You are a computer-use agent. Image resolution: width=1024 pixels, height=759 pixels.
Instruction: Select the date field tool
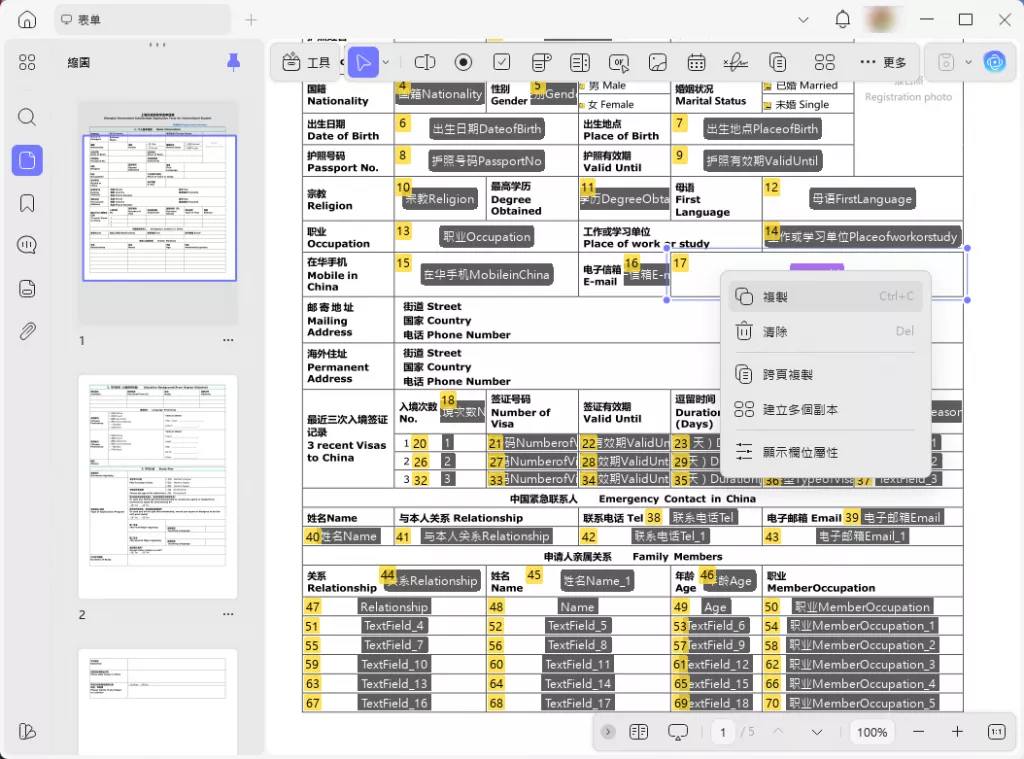click(696, 62)
